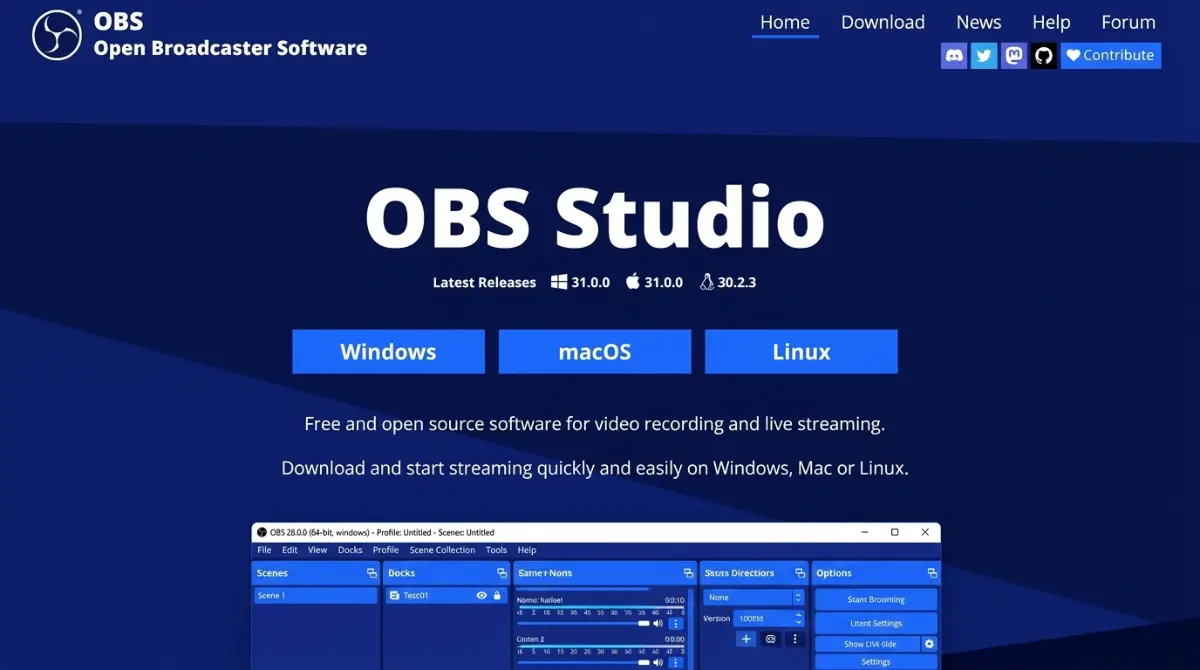Toggle visibility eye of Tesc01
The image size is (1200, 670).
click(482, 595)
